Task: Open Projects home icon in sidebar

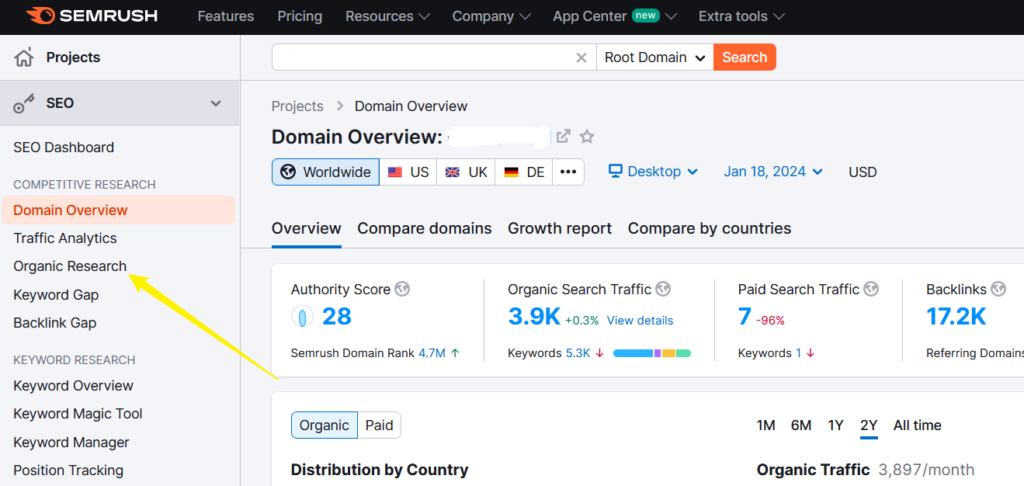Action: (x=24, y=57)
